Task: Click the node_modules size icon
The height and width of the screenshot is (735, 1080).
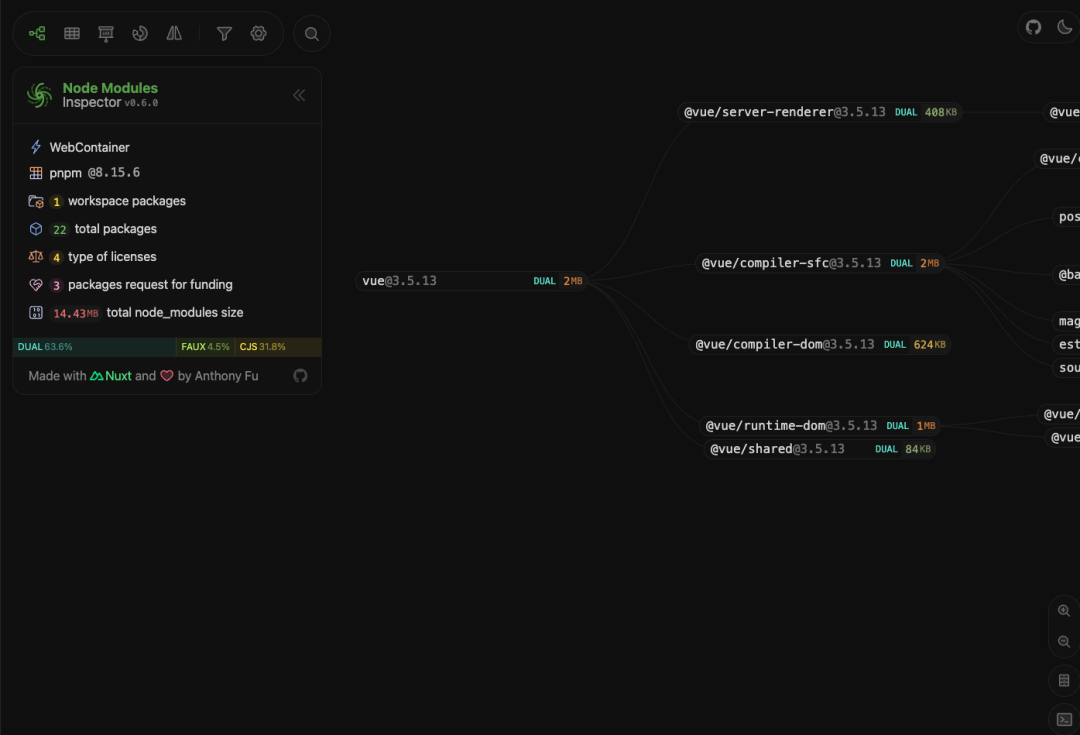Action: 36,313
